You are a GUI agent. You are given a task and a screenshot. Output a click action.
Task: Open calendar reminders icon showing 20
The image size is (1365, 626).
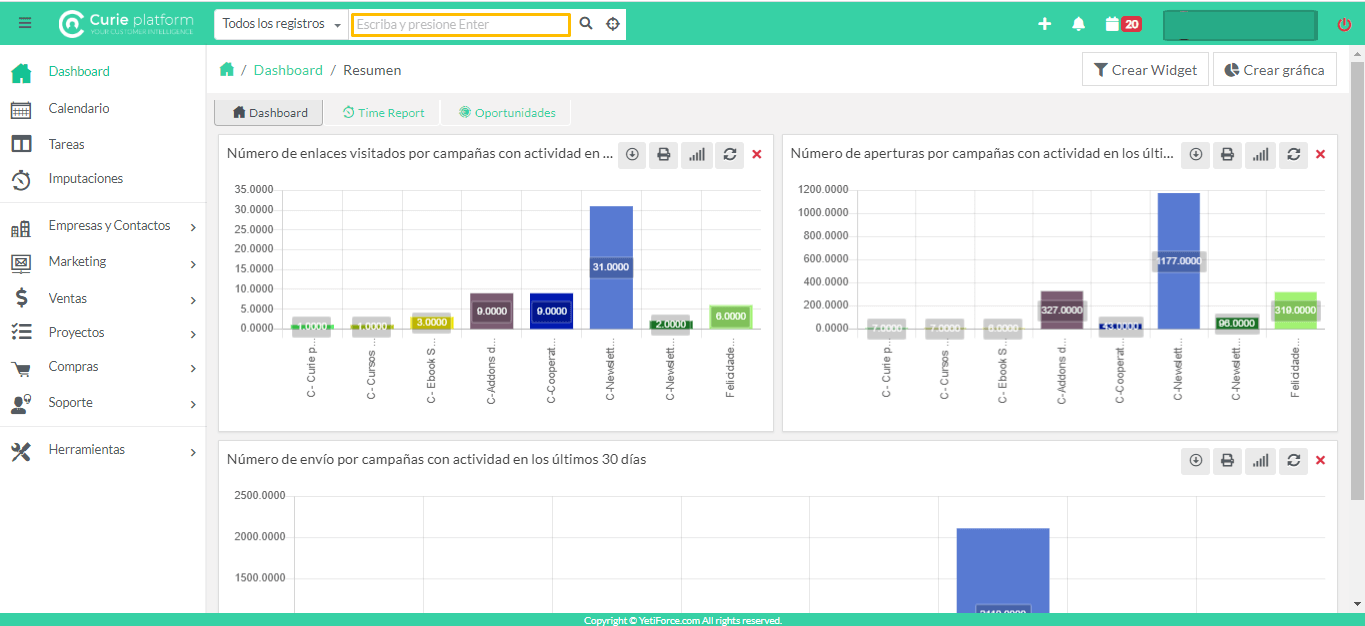coord(1123,24)
